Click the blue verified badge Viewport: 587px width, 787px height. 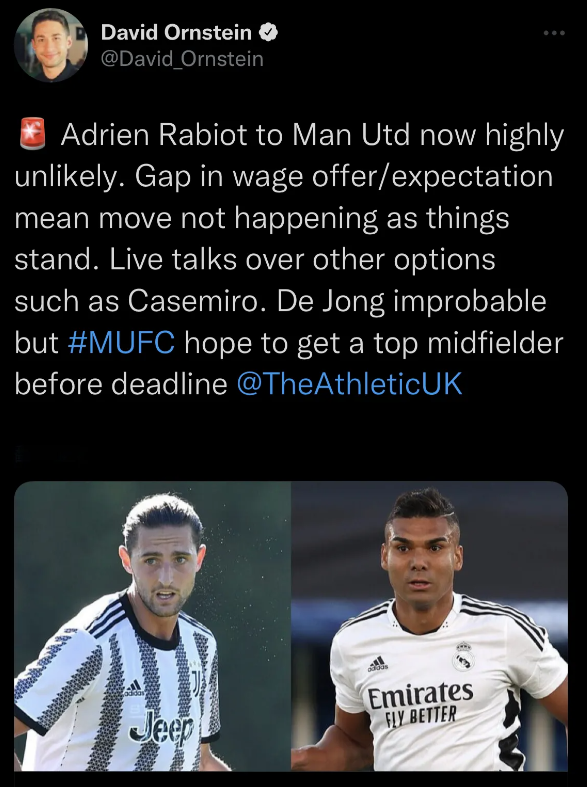tap(268, 33)
